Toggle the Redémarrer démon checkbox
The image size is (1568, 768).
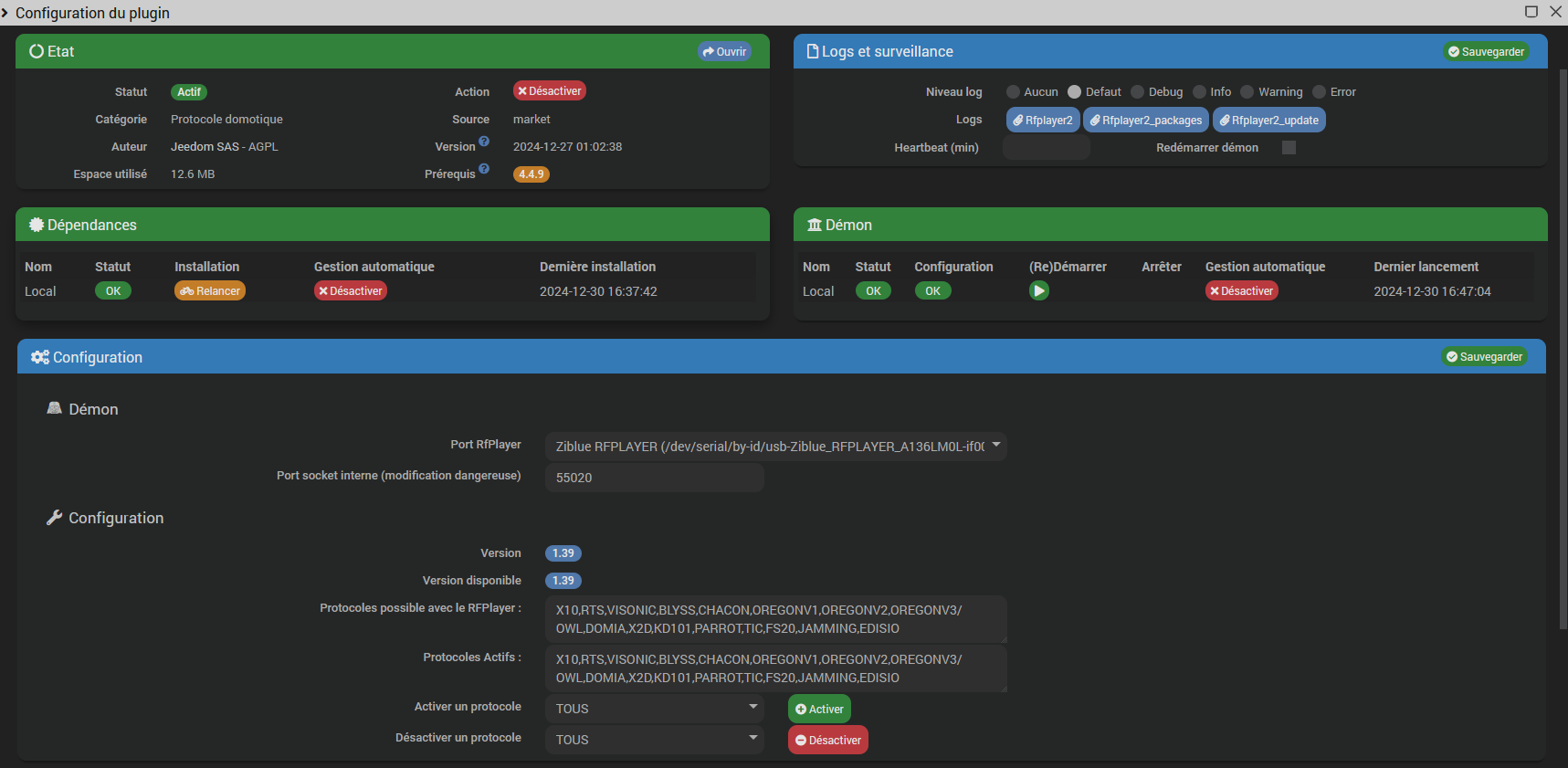pos(1289,147)
